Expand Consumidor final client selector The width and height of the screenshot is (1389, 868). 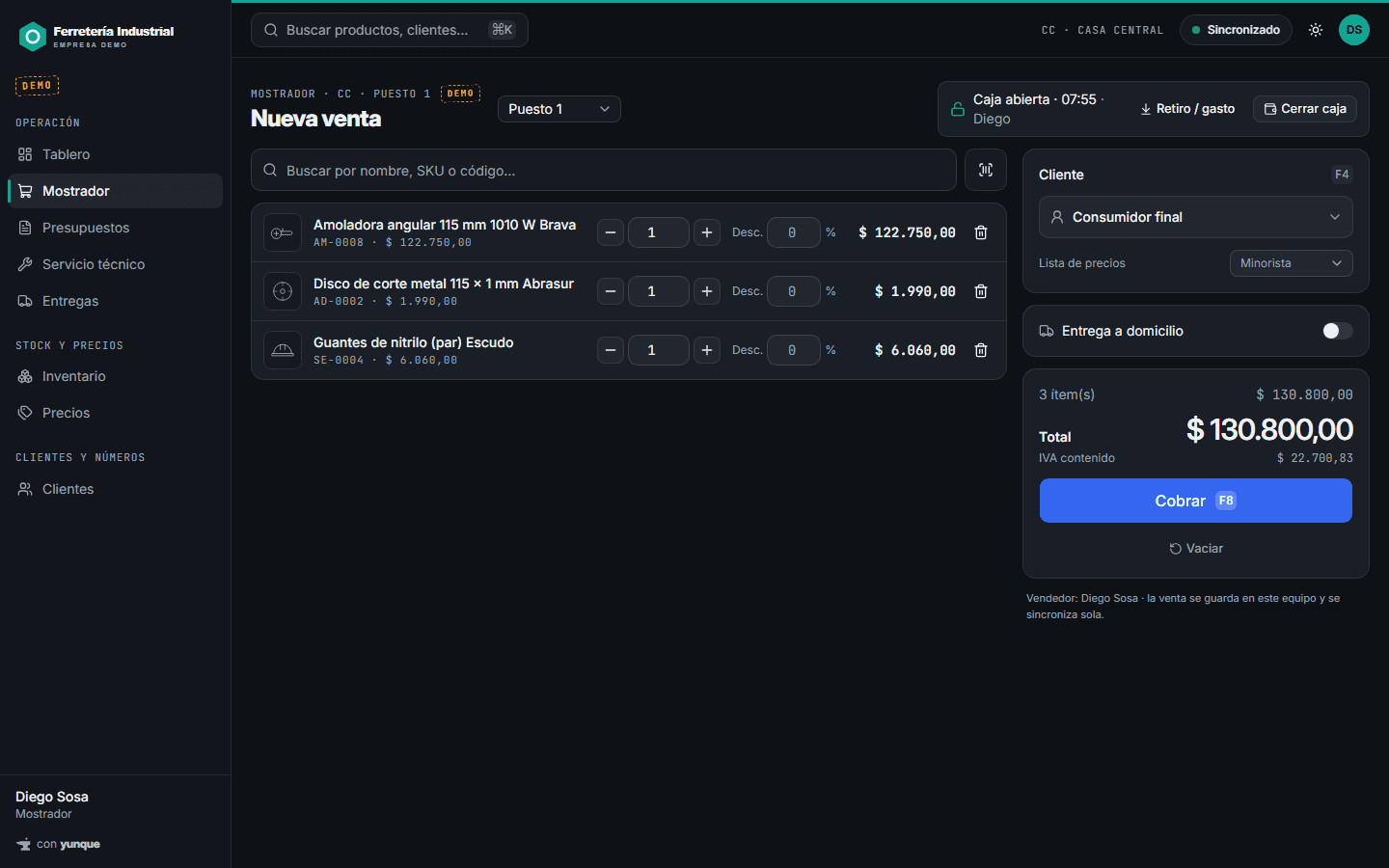coord(1196,217)
